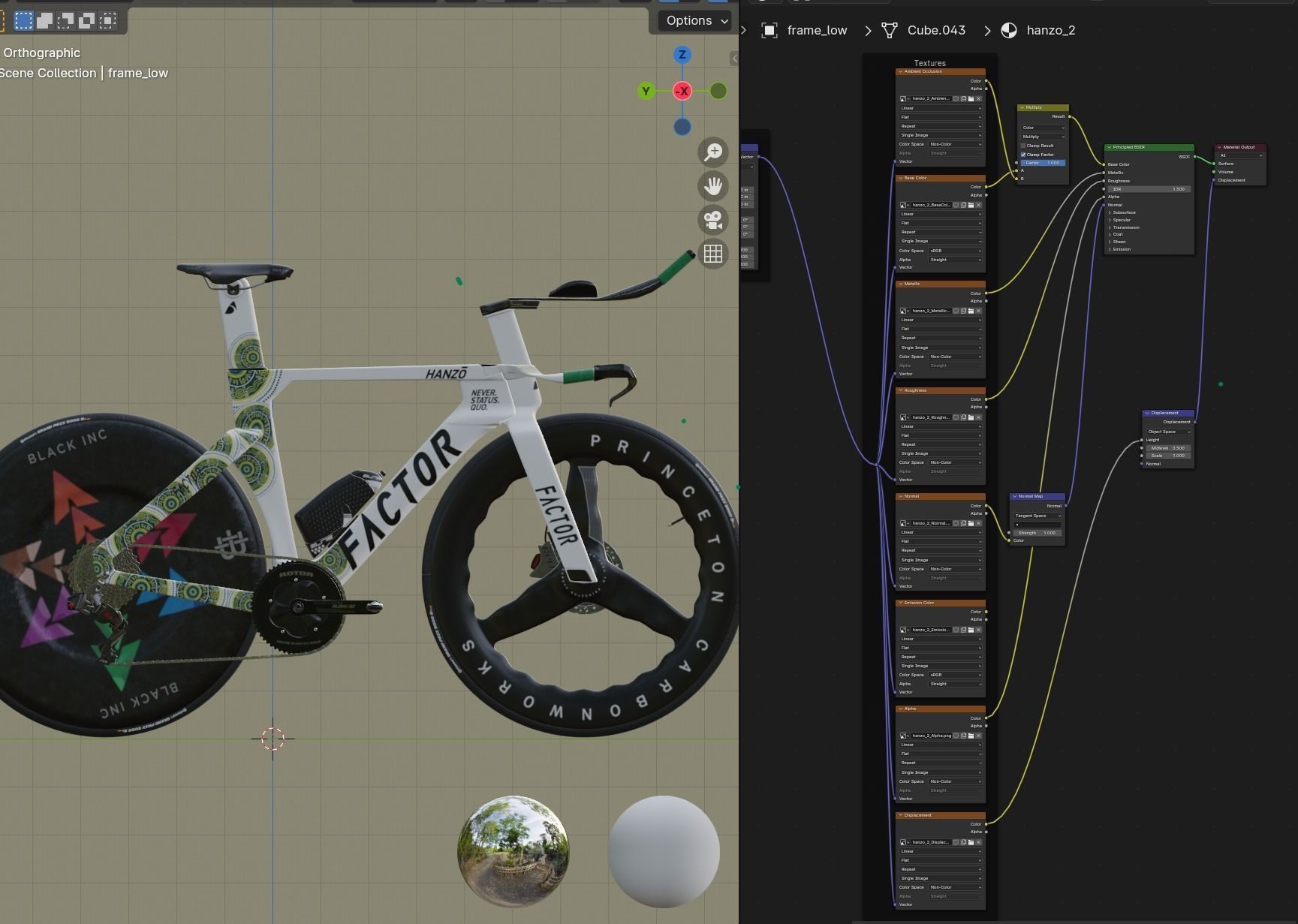Click frame_low breadcrumb label
The image size is (1298, 924).
pos(817,30)
